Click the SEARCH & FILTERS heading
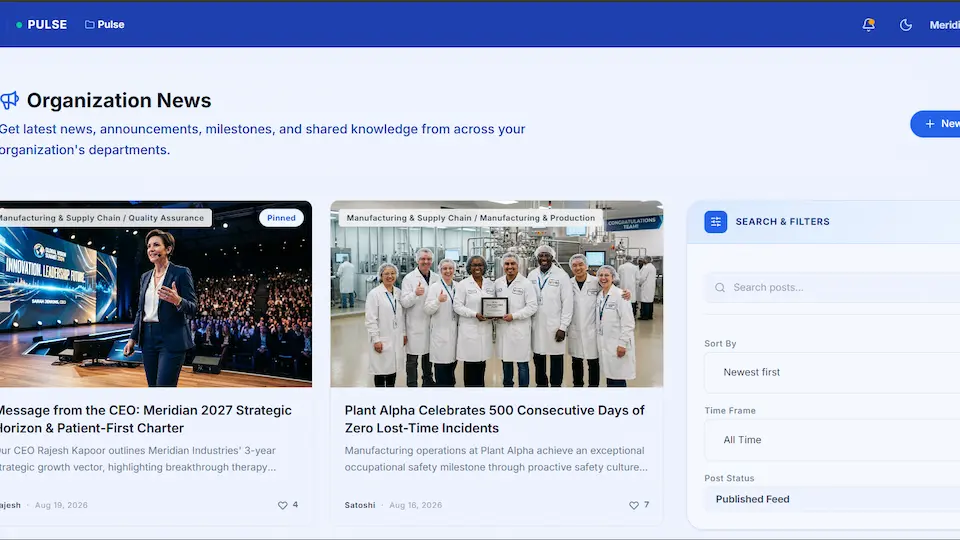 coord(782,222)
